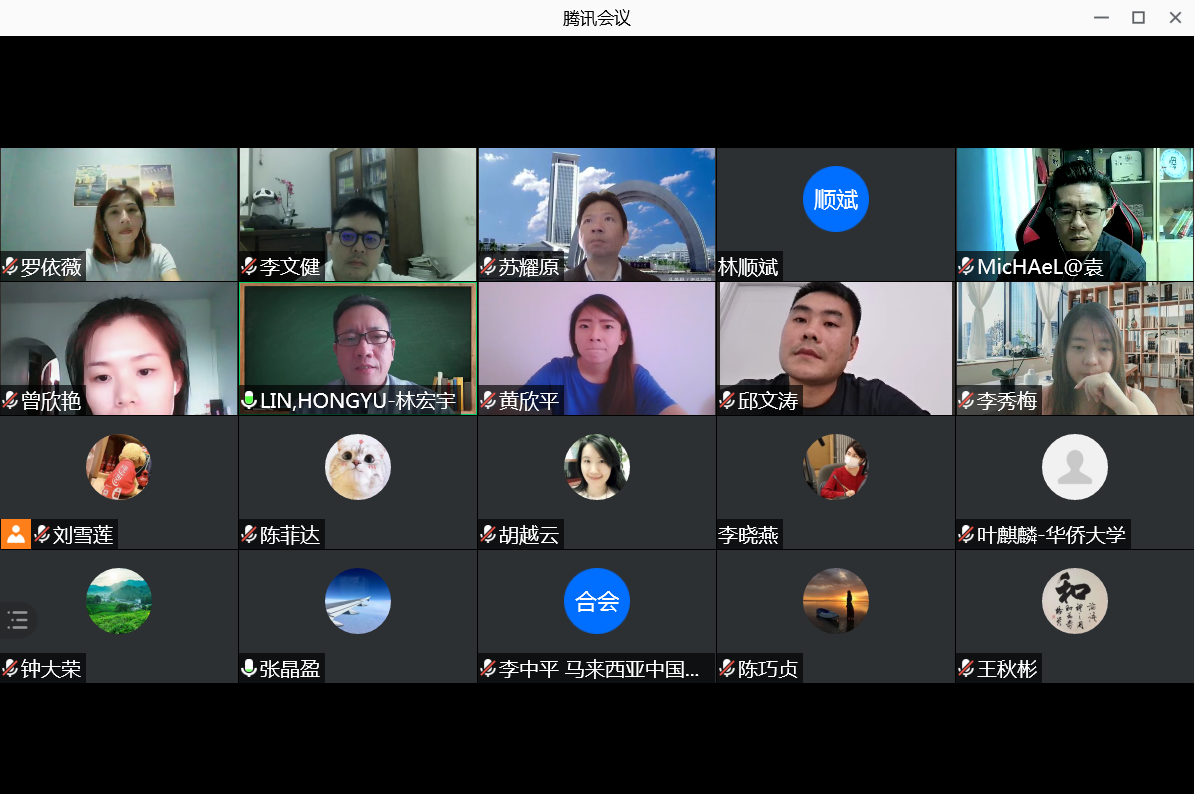Select the speaking LIN,HONGYU video tile
The height and width of the screenshot is (794, 1195).
(x=357, y=348)
